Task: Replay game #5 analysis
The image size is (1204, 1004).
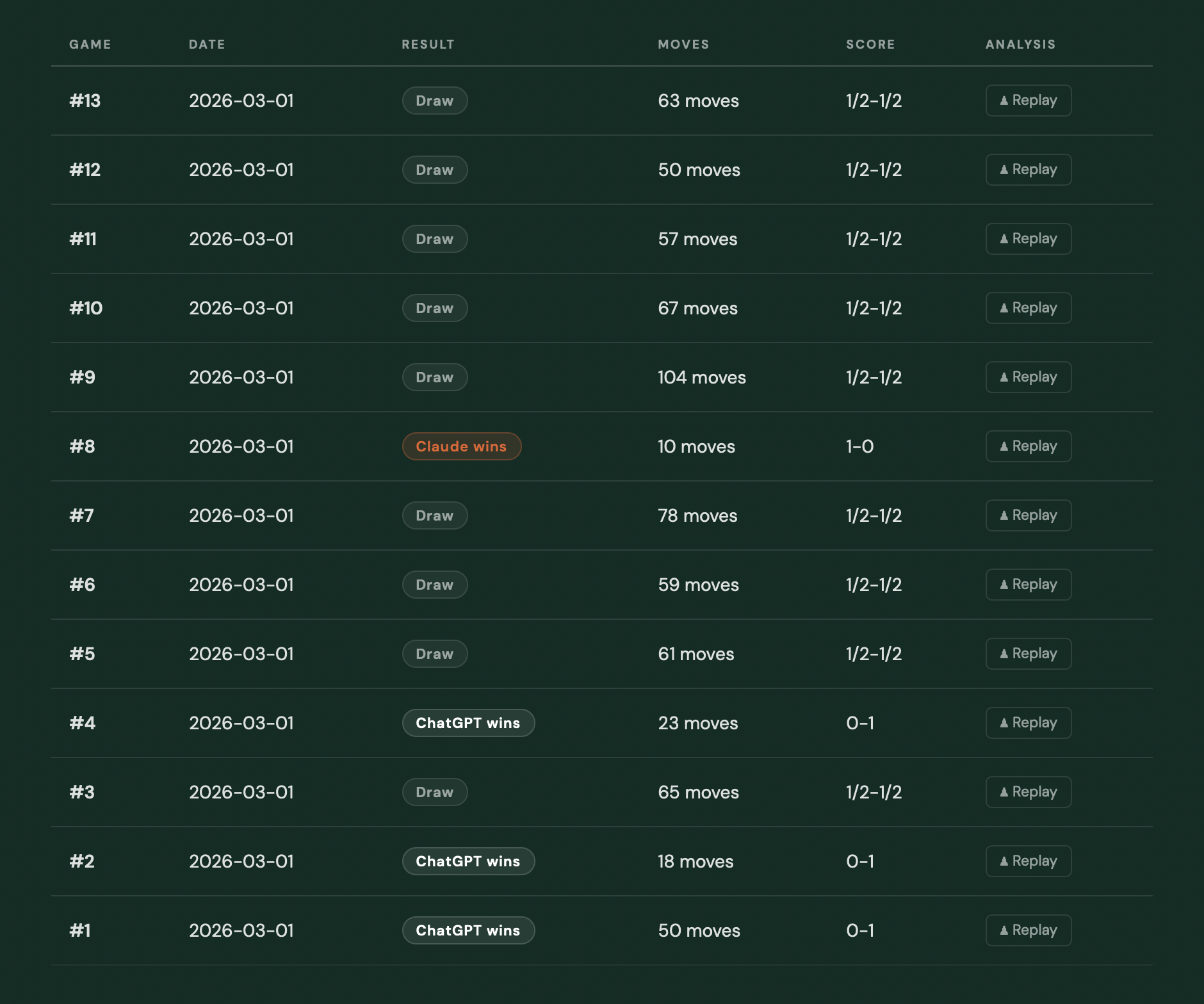Action: pyautogui.click(x=1028, y=654)
